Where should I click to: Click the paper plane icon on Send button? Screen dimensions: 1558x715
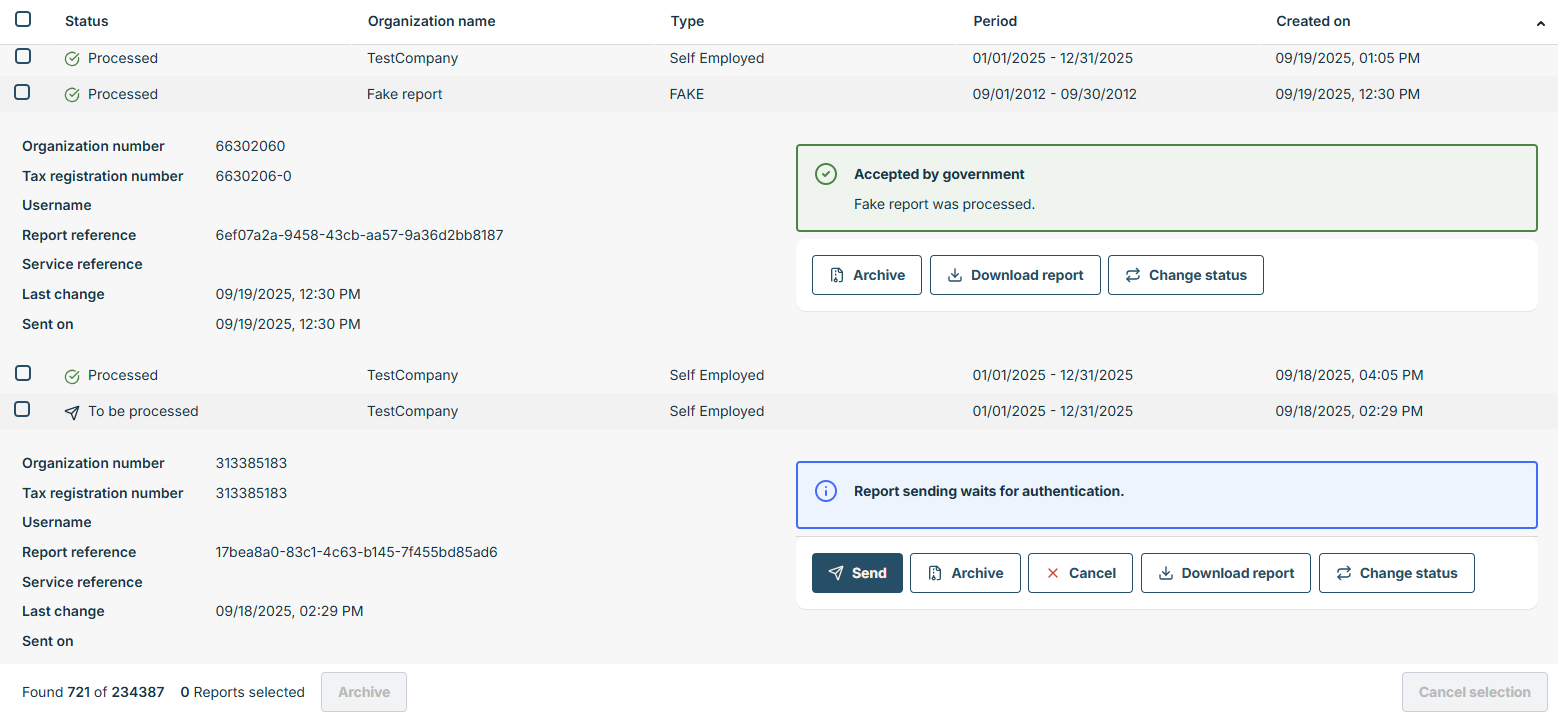coord(836,573)
